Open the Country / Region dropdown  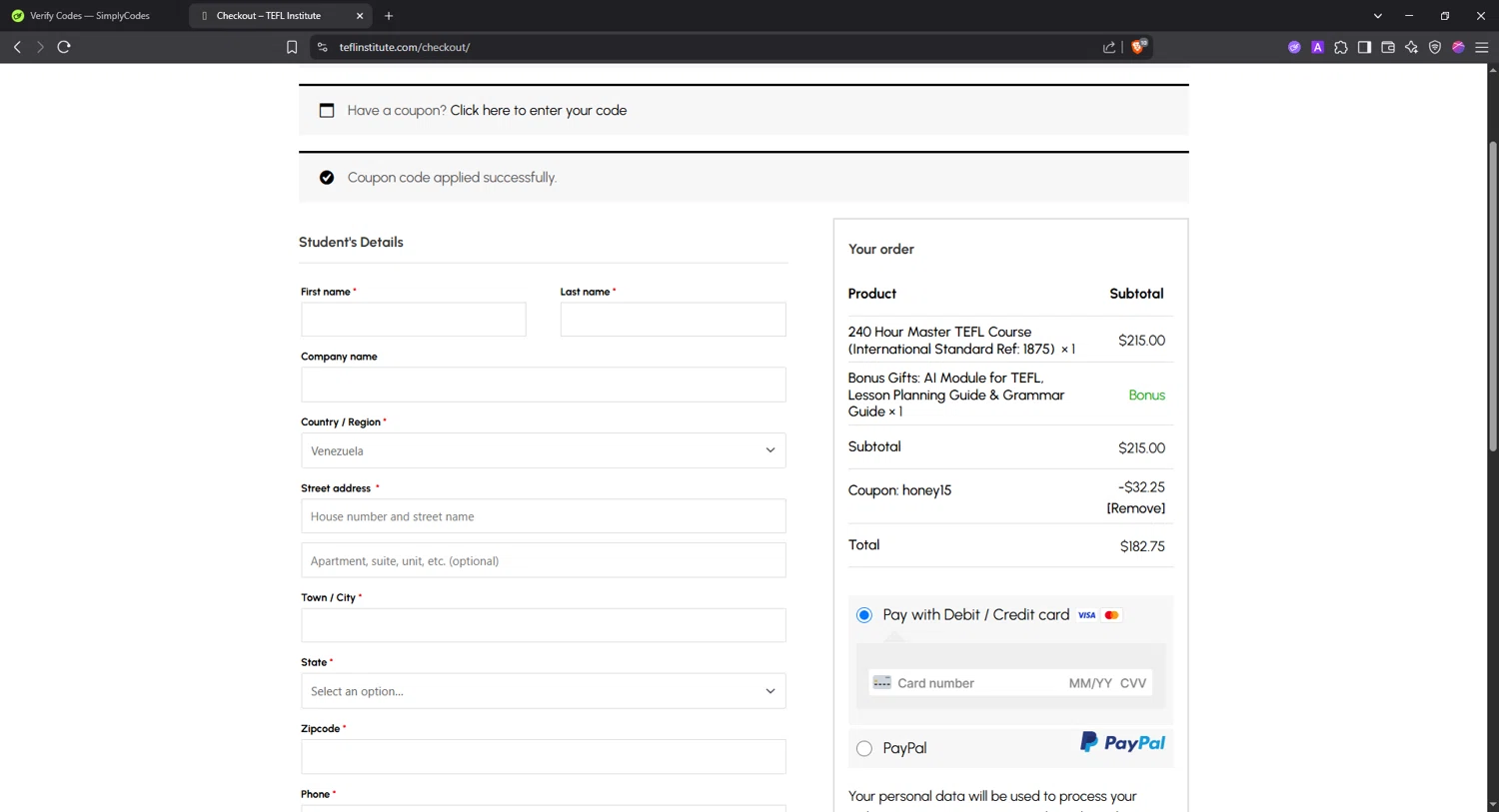(x=544, y=450)
